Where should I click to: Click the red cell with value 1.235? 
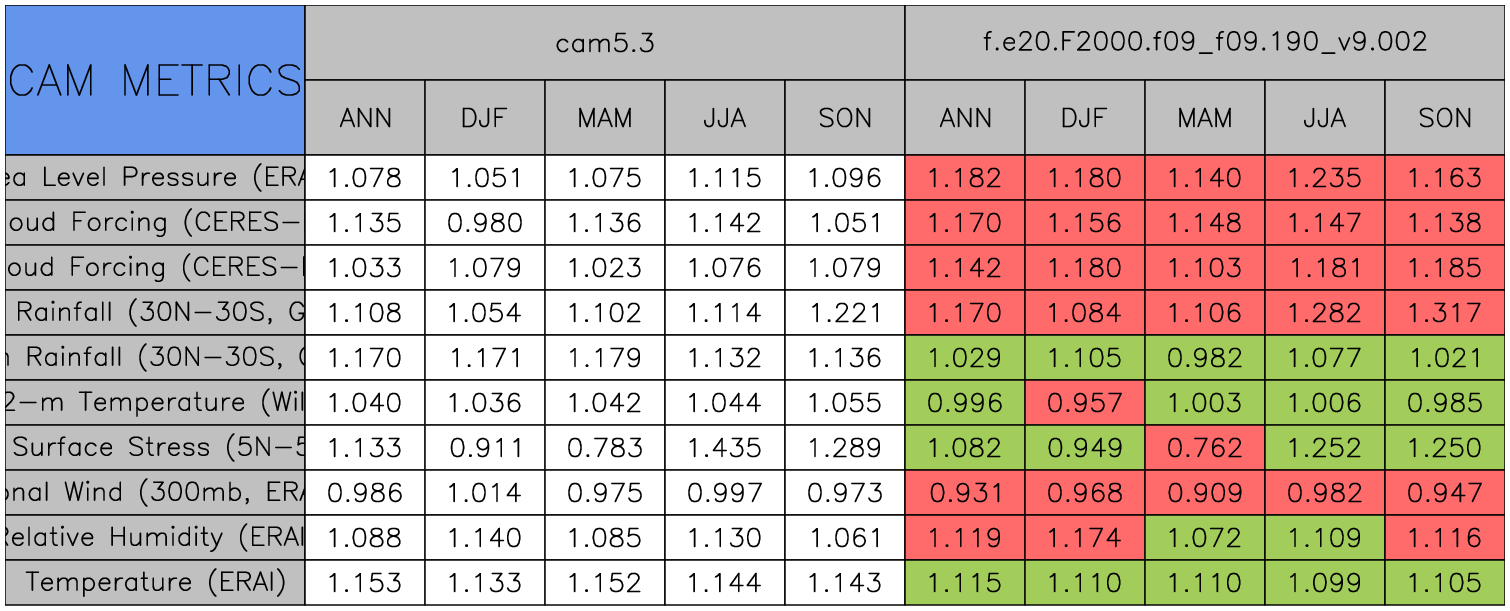[1325, 178]
